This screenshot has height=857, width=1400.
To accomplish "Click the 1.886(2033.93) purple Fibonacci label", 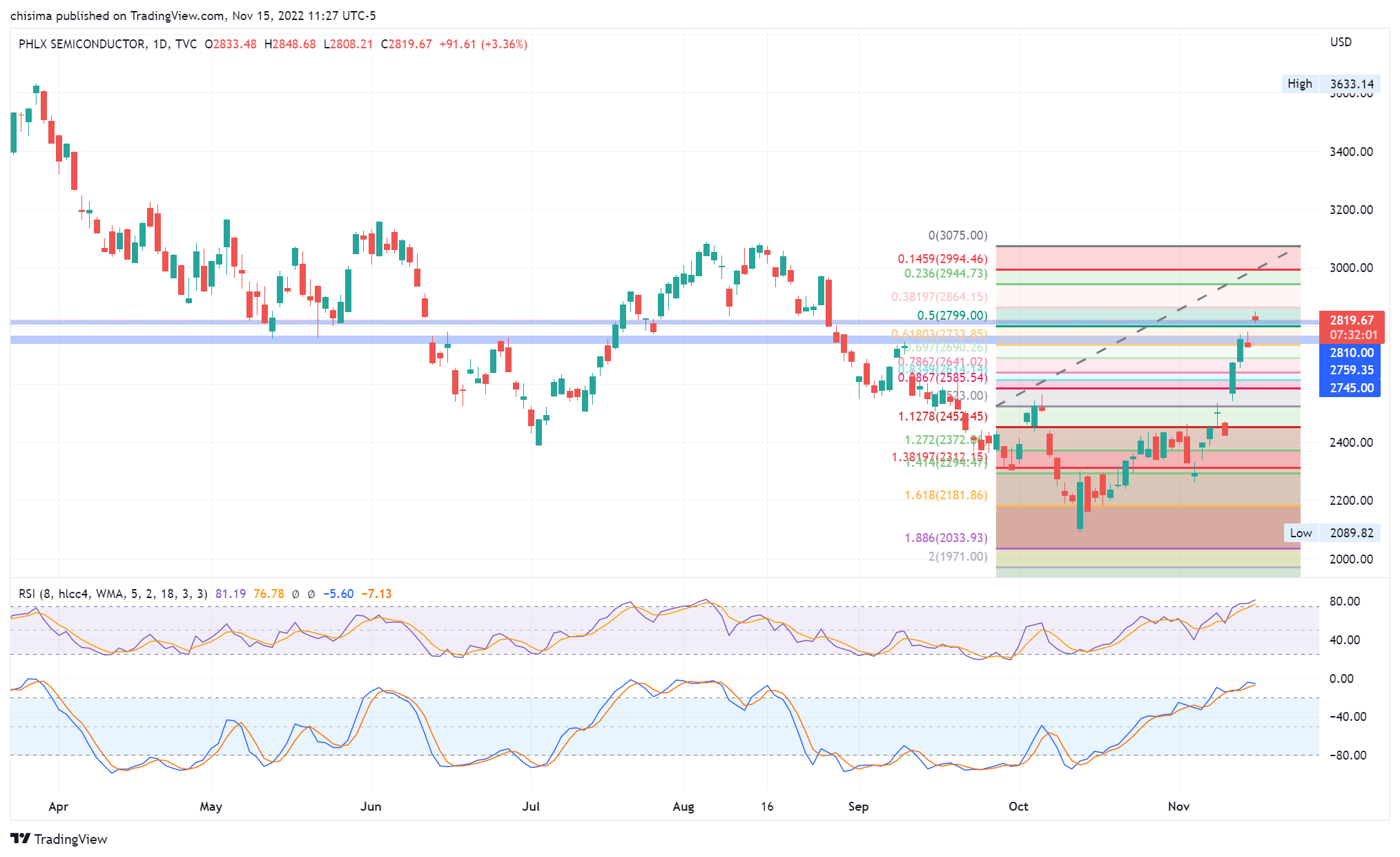I will coord(946,538).
